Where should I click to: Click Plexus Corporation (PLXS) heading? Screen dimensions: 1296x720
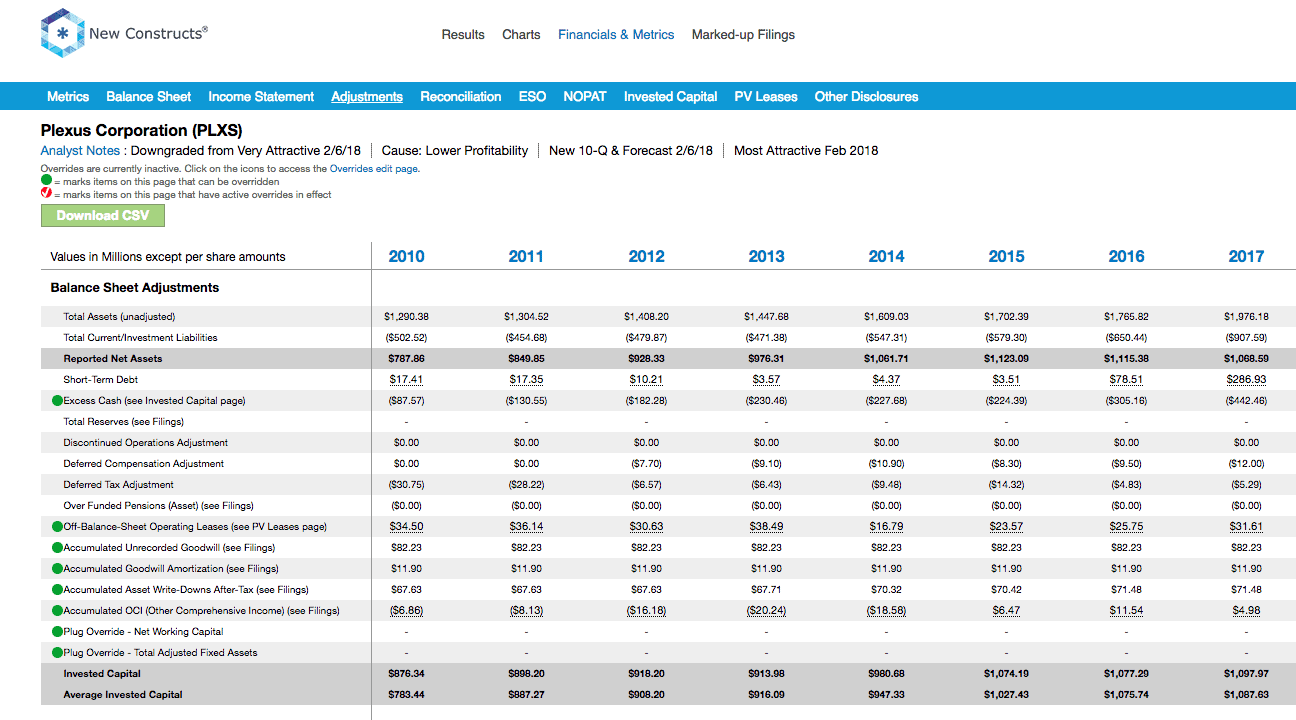(141, 131)
